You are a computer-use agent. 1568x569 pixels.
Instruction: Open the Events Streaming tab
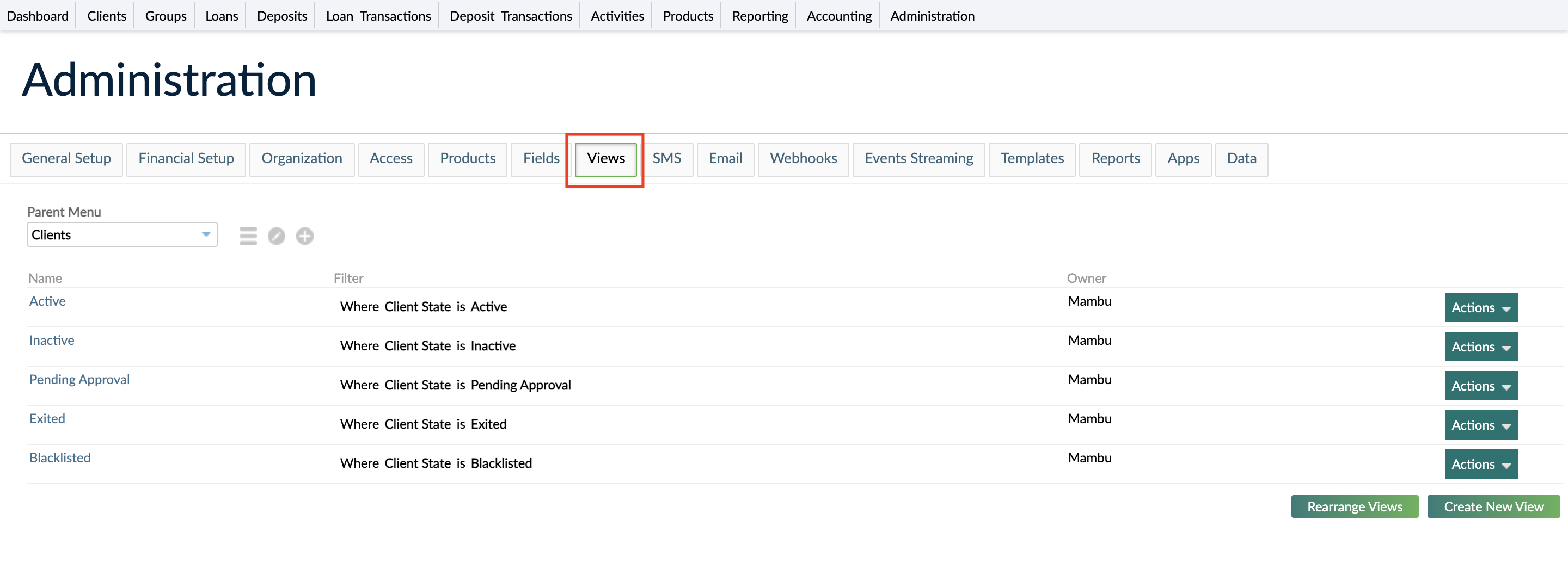click(x=918, y=159)
